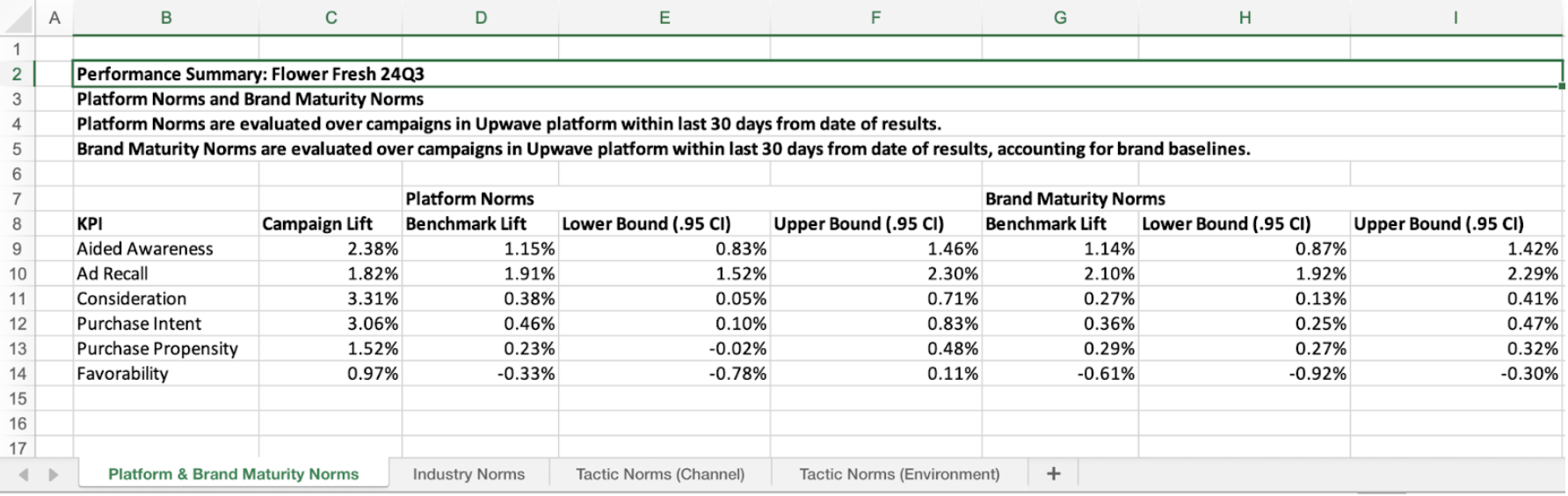1568x496 pixels.
Task: Select the Favorability KPI label cell
Action: tap(122, 374)
